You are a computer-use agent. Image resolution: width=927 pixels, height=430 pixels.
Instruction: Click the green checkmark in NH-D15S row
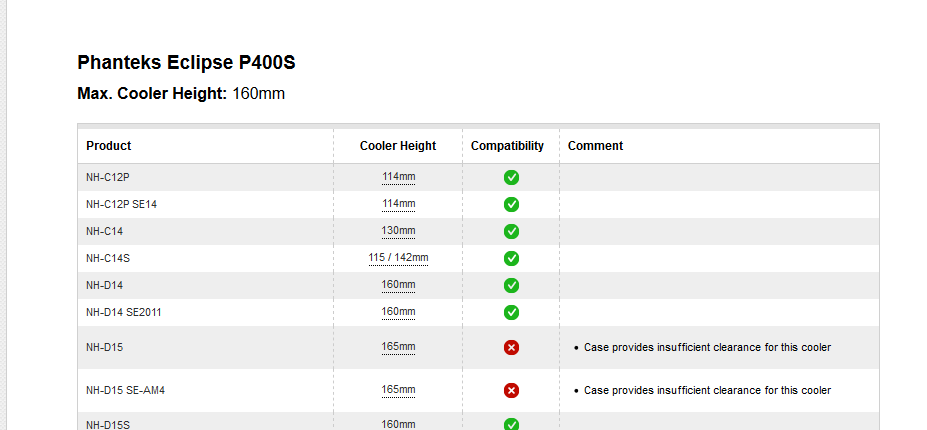[511, 424]
